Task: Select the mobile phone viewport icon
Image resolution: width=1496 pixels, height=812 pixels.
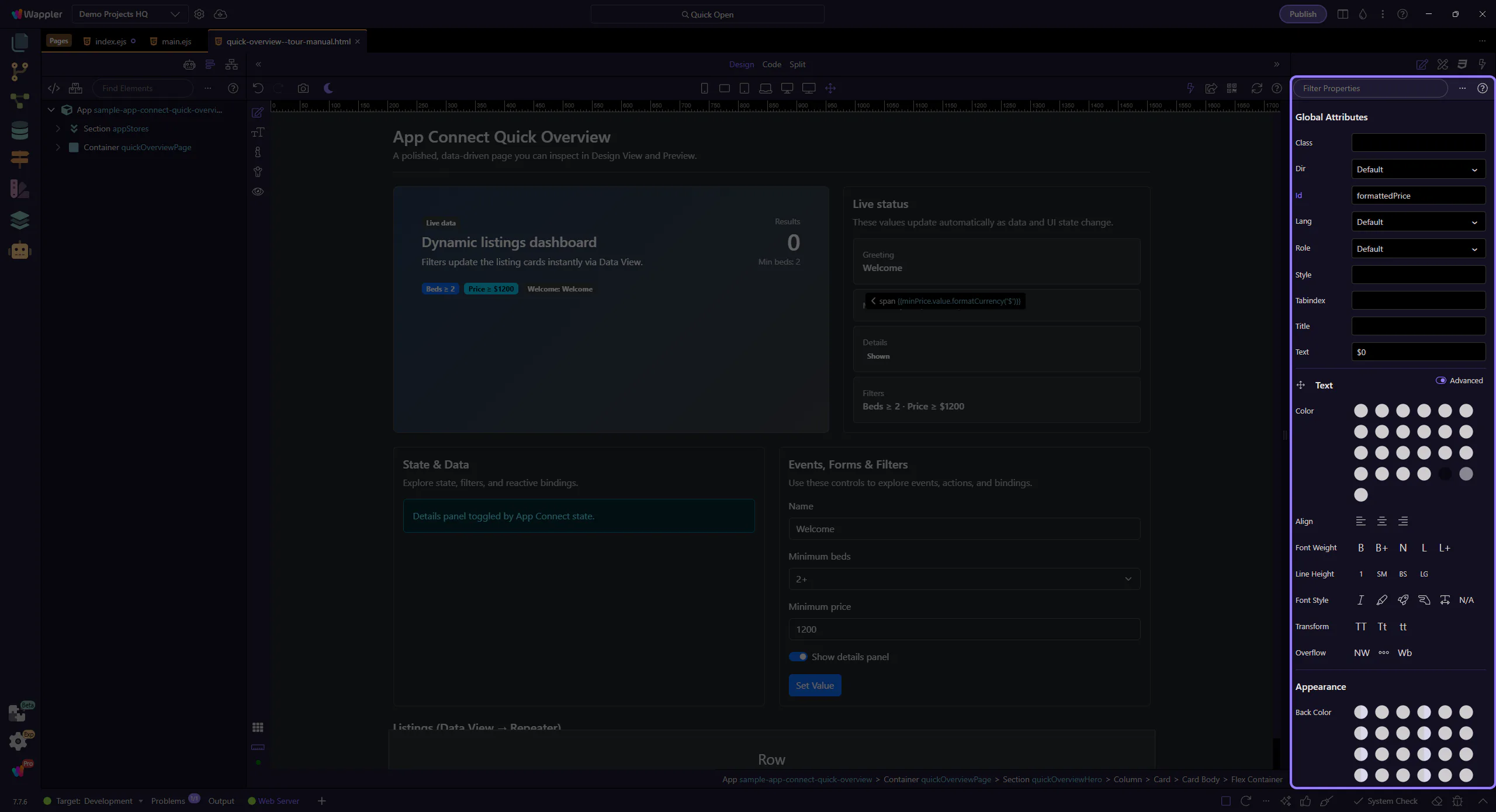Action: click(704, 88)
